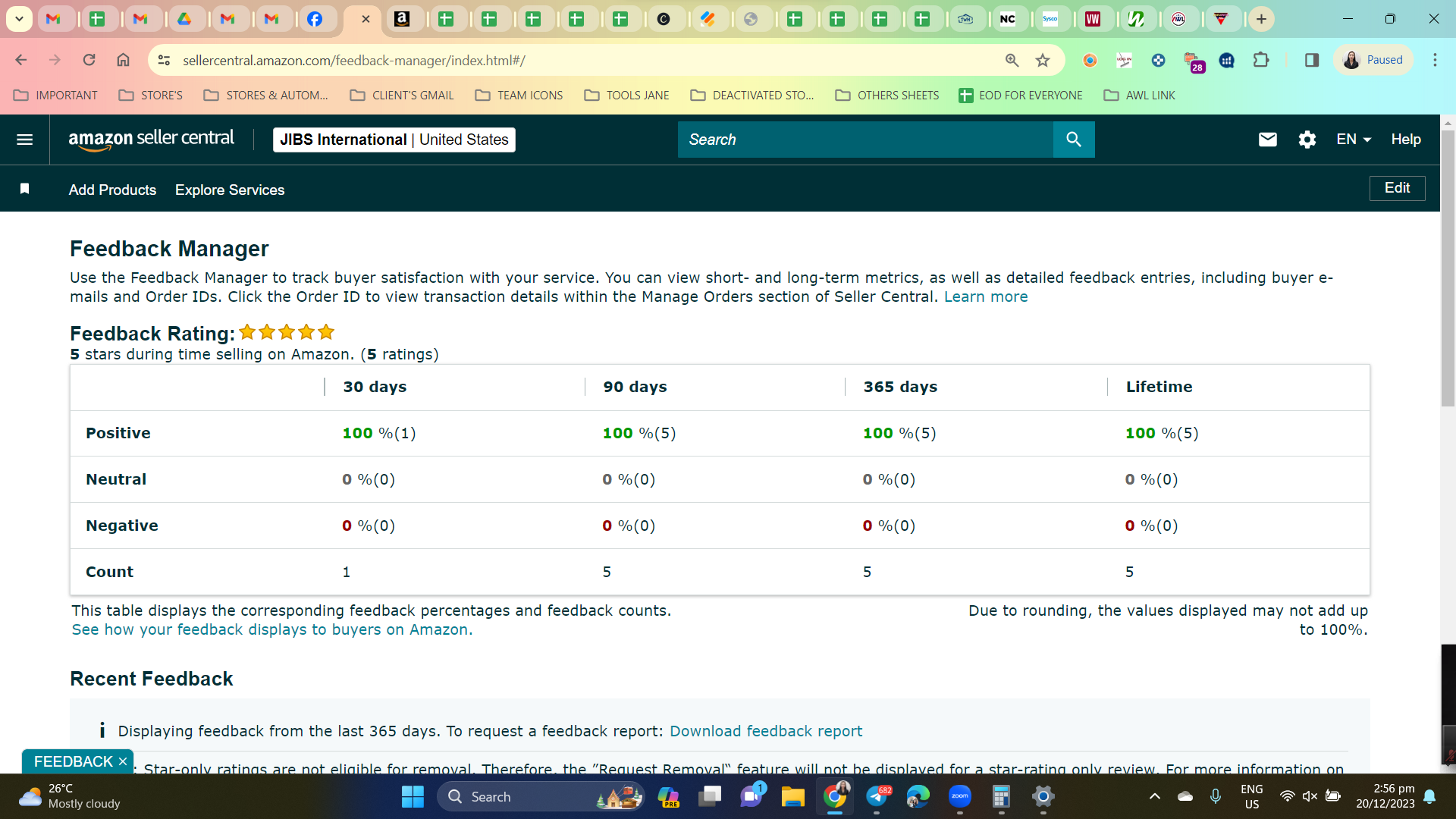Viewport: 1456px width, 819px height.
Task: Click the Chrome address bar URL
Action: click(x=353, y=60)
